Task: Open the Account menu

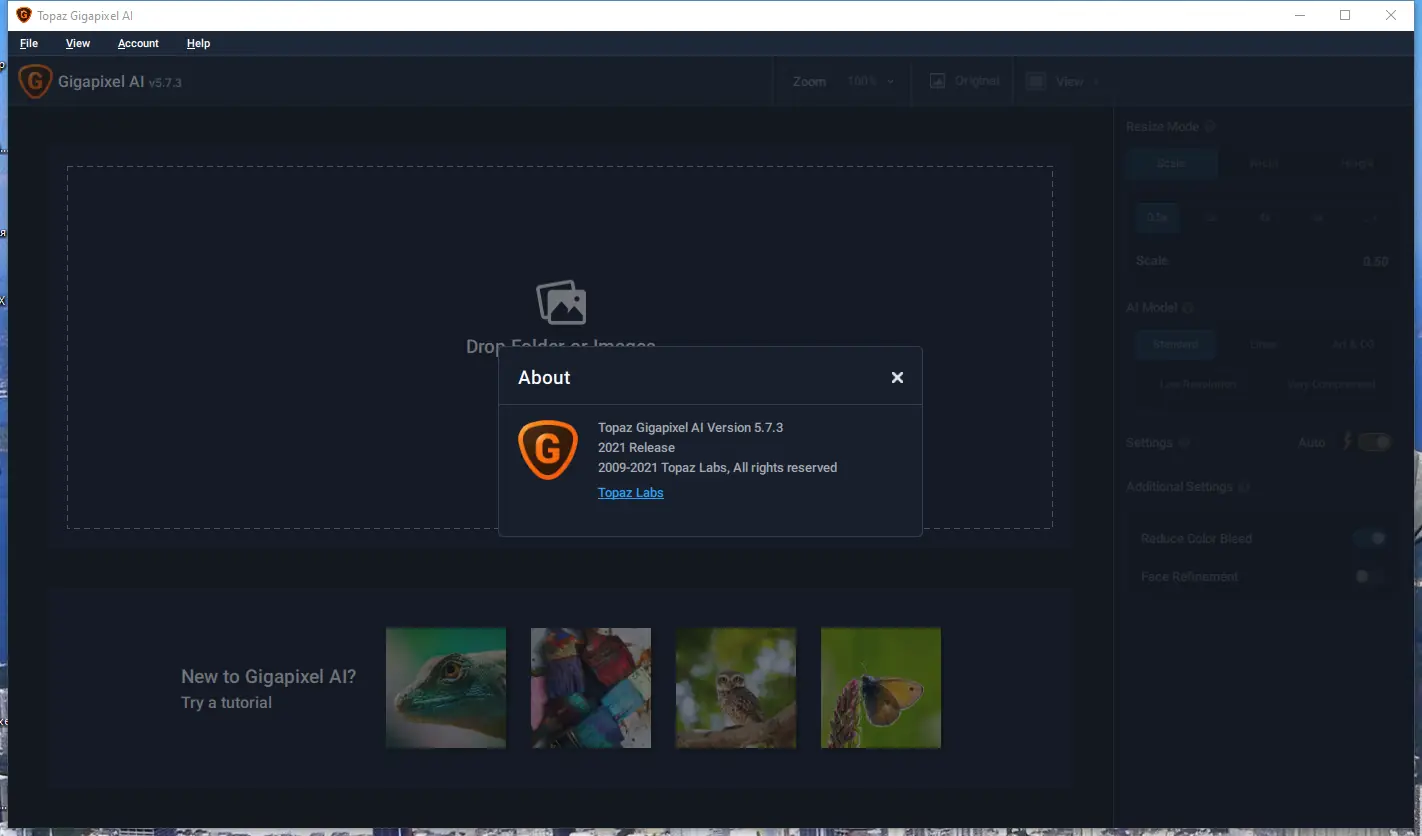Action: [x=138, y=43]
